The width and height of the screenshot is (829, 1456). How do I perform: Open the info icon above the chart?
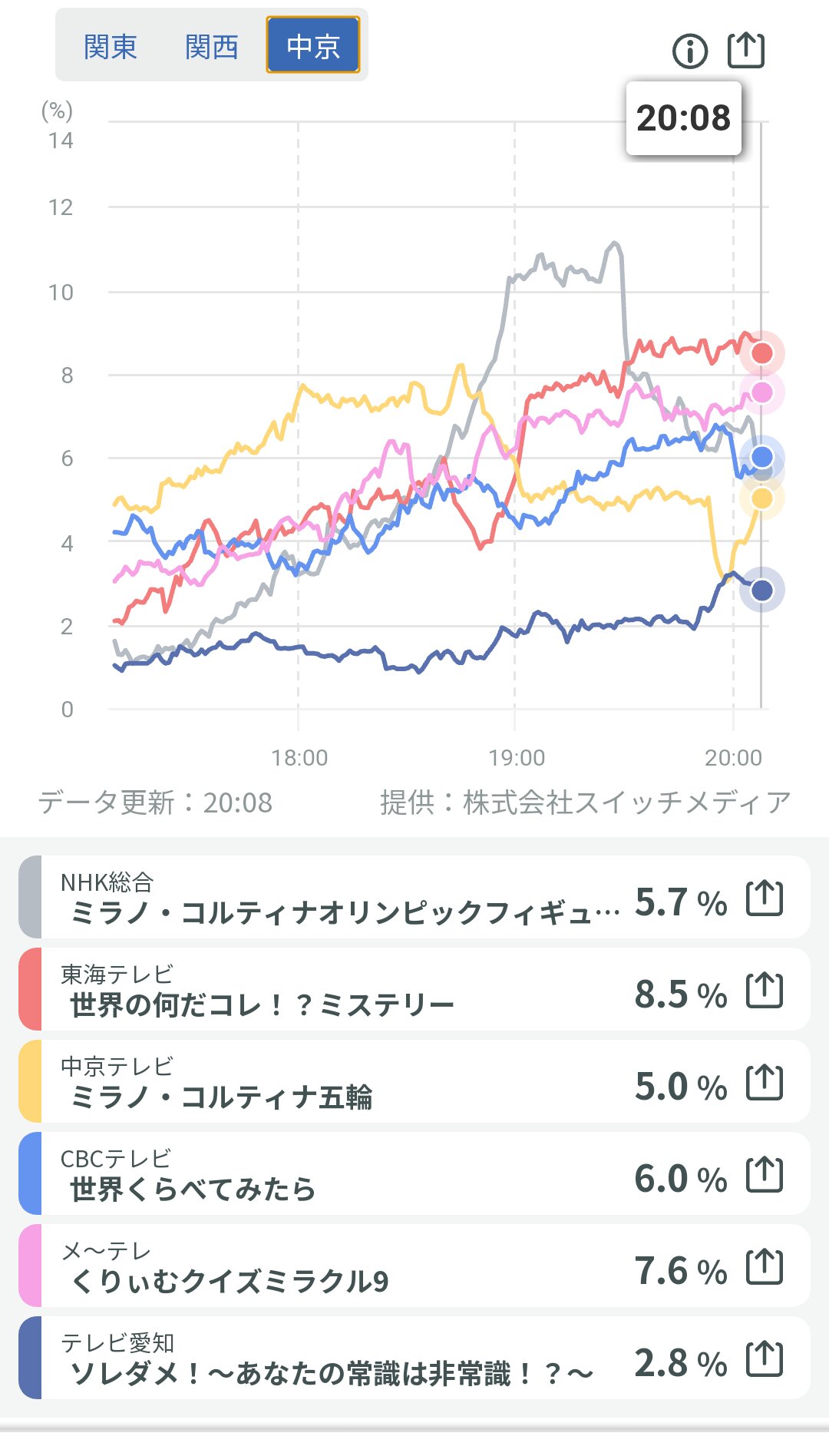[x=689, y=51]
